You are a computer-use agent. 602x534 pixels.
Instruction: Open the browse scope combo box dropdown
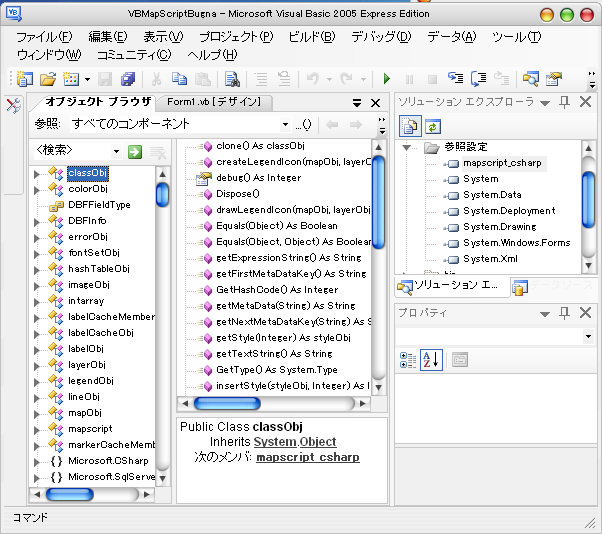(285, 124)
